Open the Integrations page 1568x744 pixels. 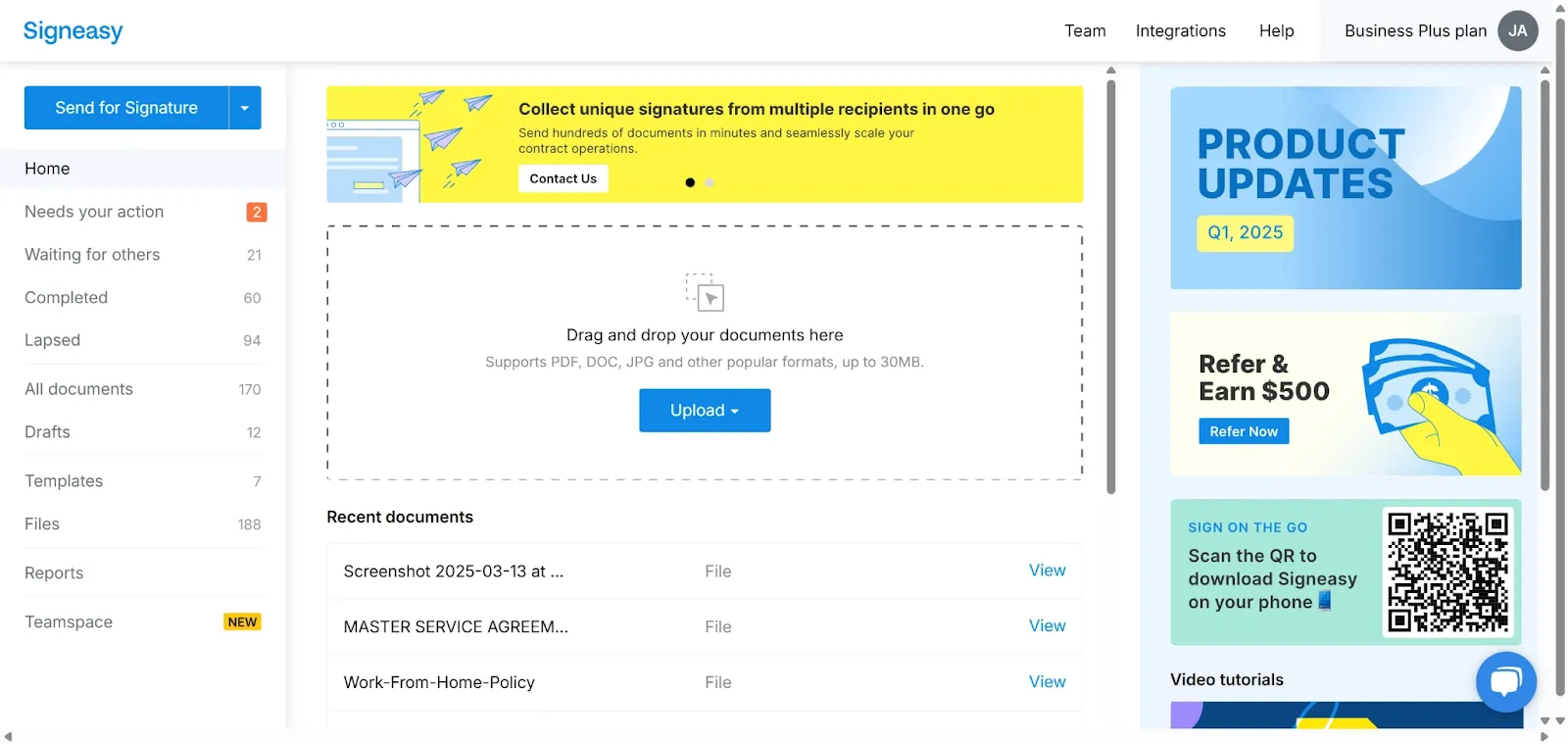point(1180,31)
